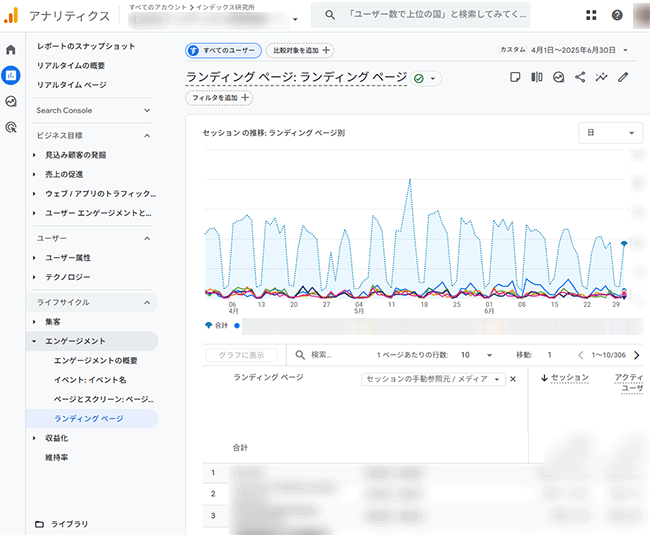Click the note icon in report toolbar
The image size is (650, 535).
pyautogui.click(x=515, y=77)
